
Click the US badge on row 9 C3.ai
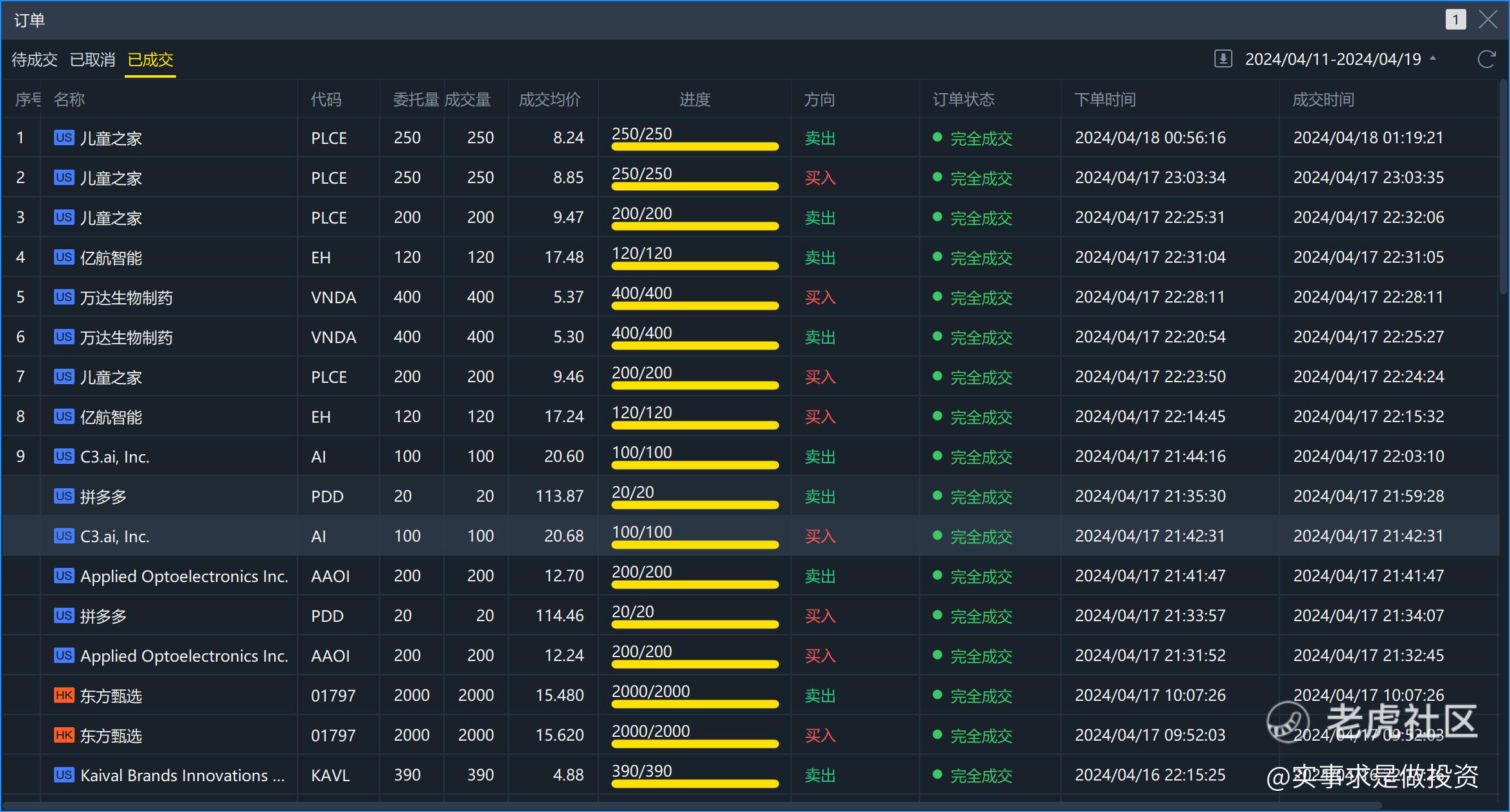[64, 456]
